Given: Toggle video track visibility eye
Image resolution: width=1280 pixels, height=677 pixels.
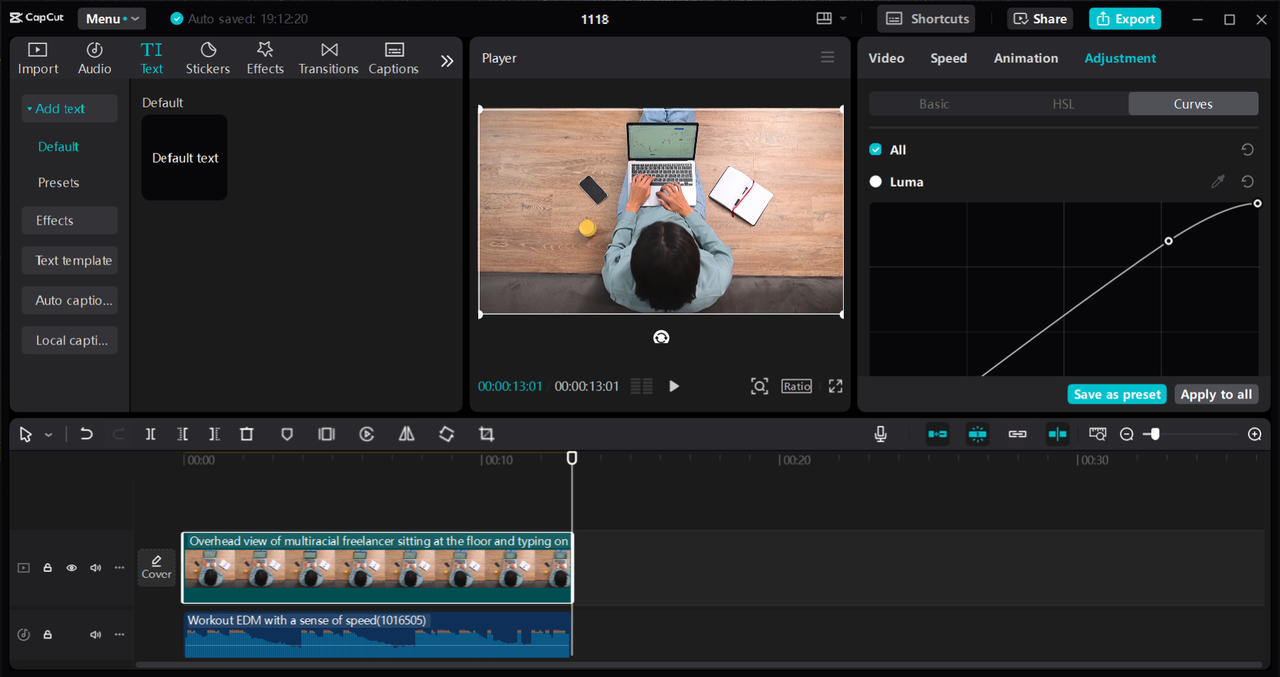Looking at the screenshot, I should point(72,568).
